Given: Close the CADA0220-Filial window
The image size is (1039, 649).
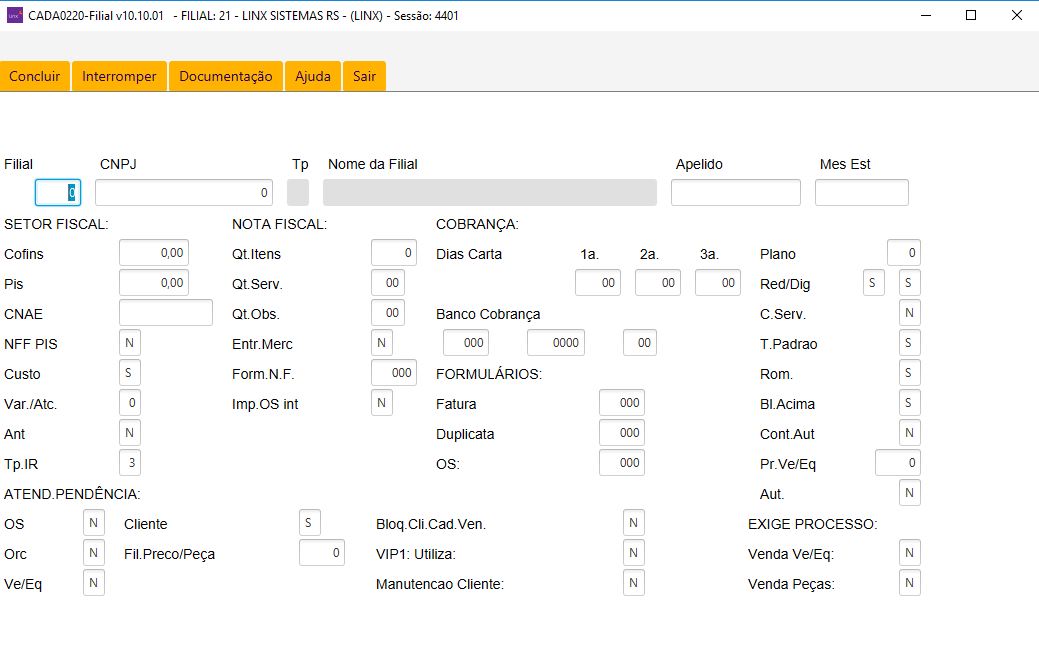Looking at the screenshot, I should 1016,15.
